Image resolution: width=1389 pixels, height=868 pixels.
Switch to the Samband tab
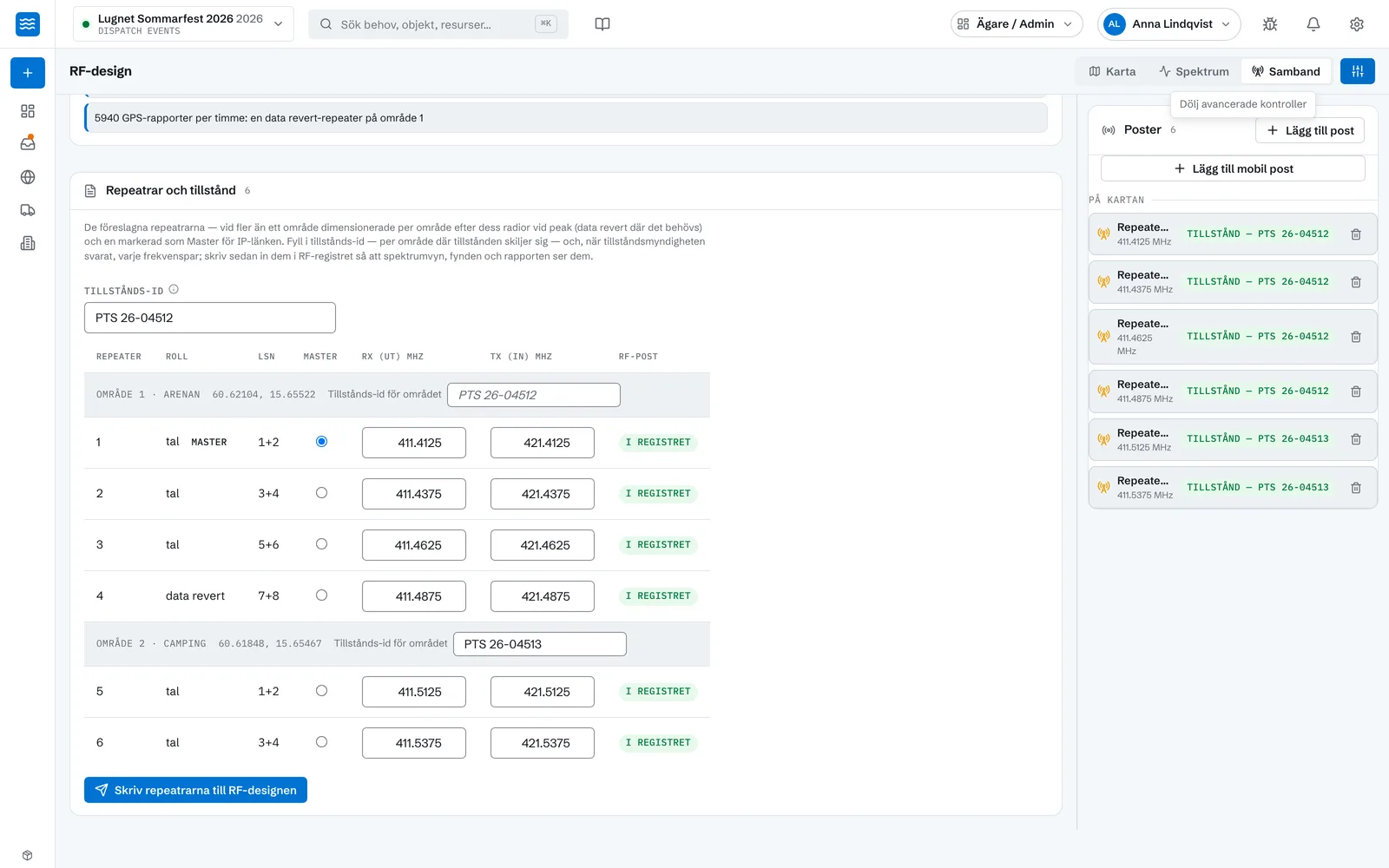[x=1286, y=71]
